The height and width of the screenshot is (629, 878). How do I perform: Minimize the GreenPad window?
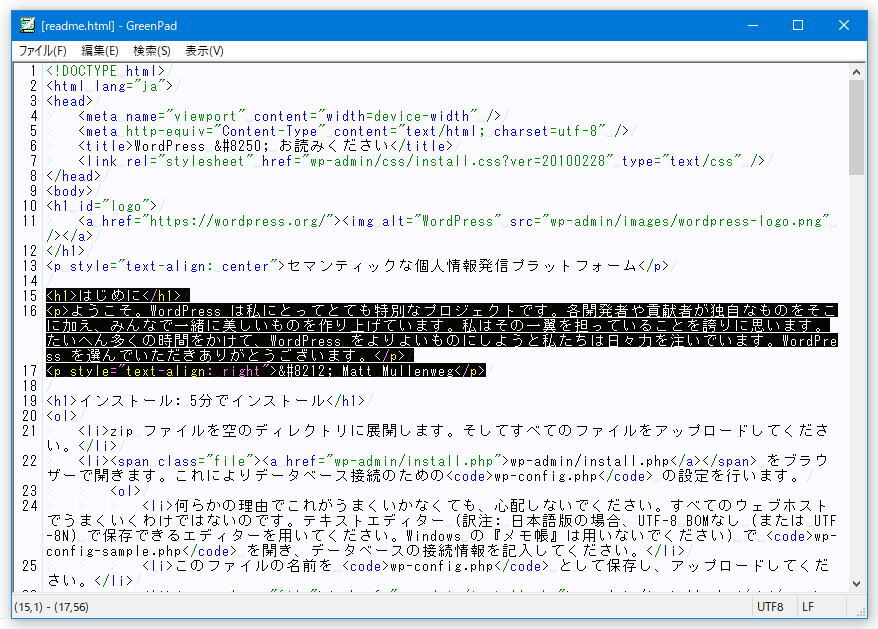[x=753, y=25]
